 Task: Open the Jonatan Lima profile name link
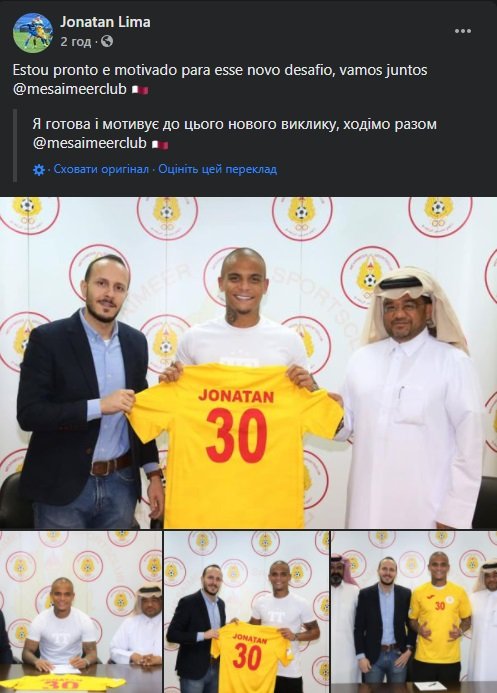105,22
